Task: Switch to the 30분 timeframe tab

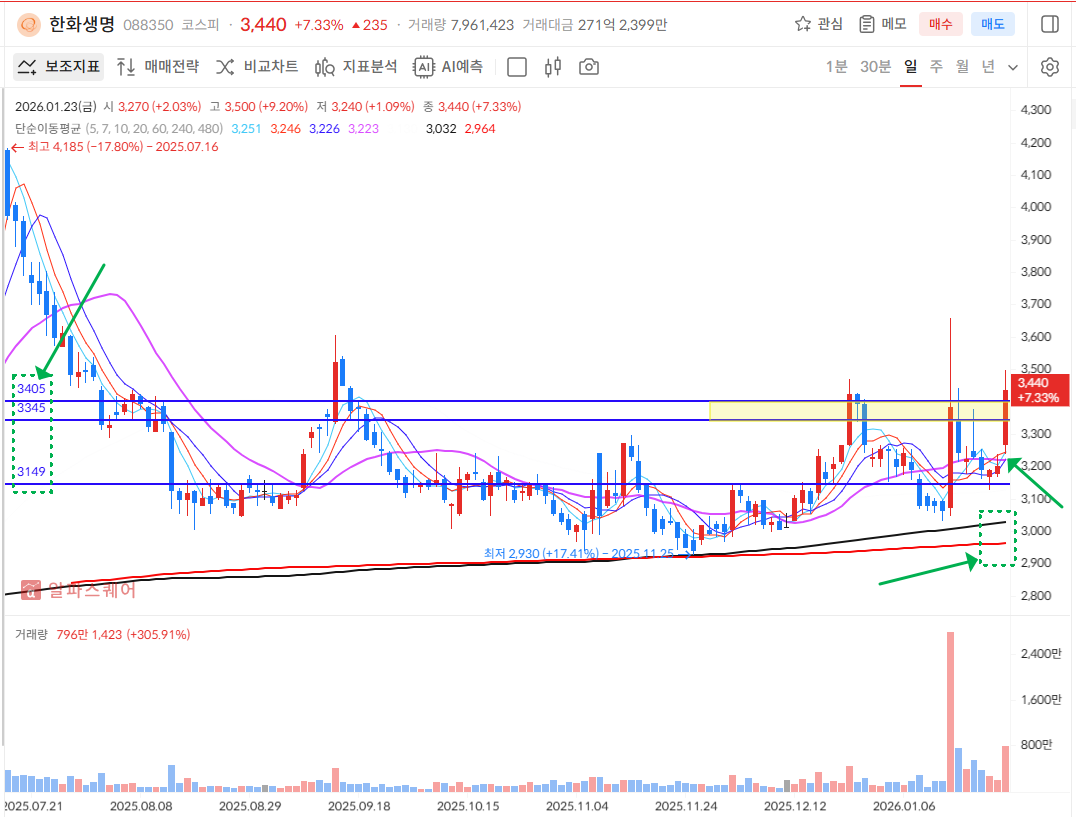Action: (x=875, y=67)
